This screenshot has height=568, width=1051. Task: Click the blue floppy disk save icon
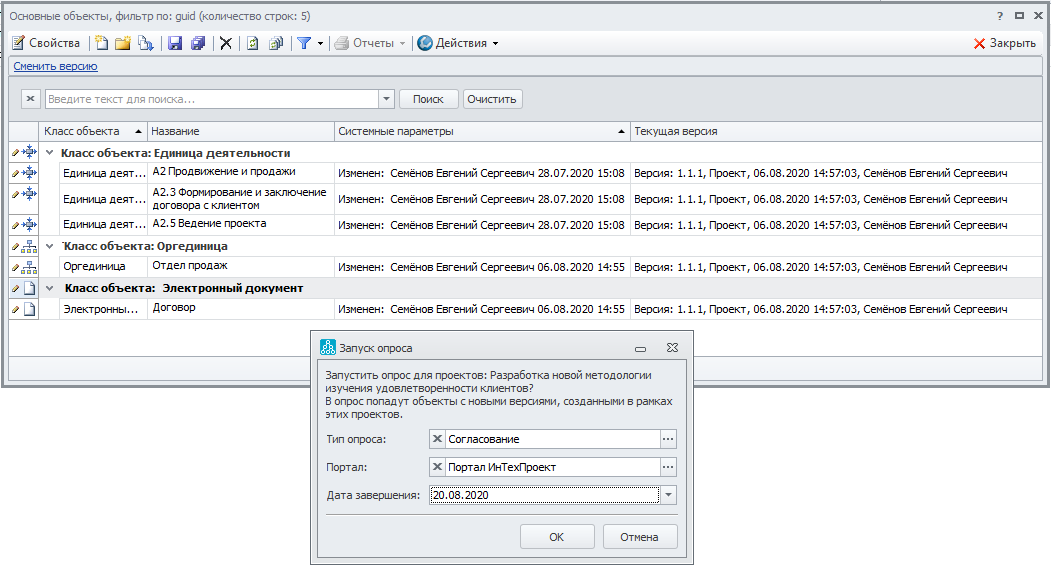click(x=175, y=43)
